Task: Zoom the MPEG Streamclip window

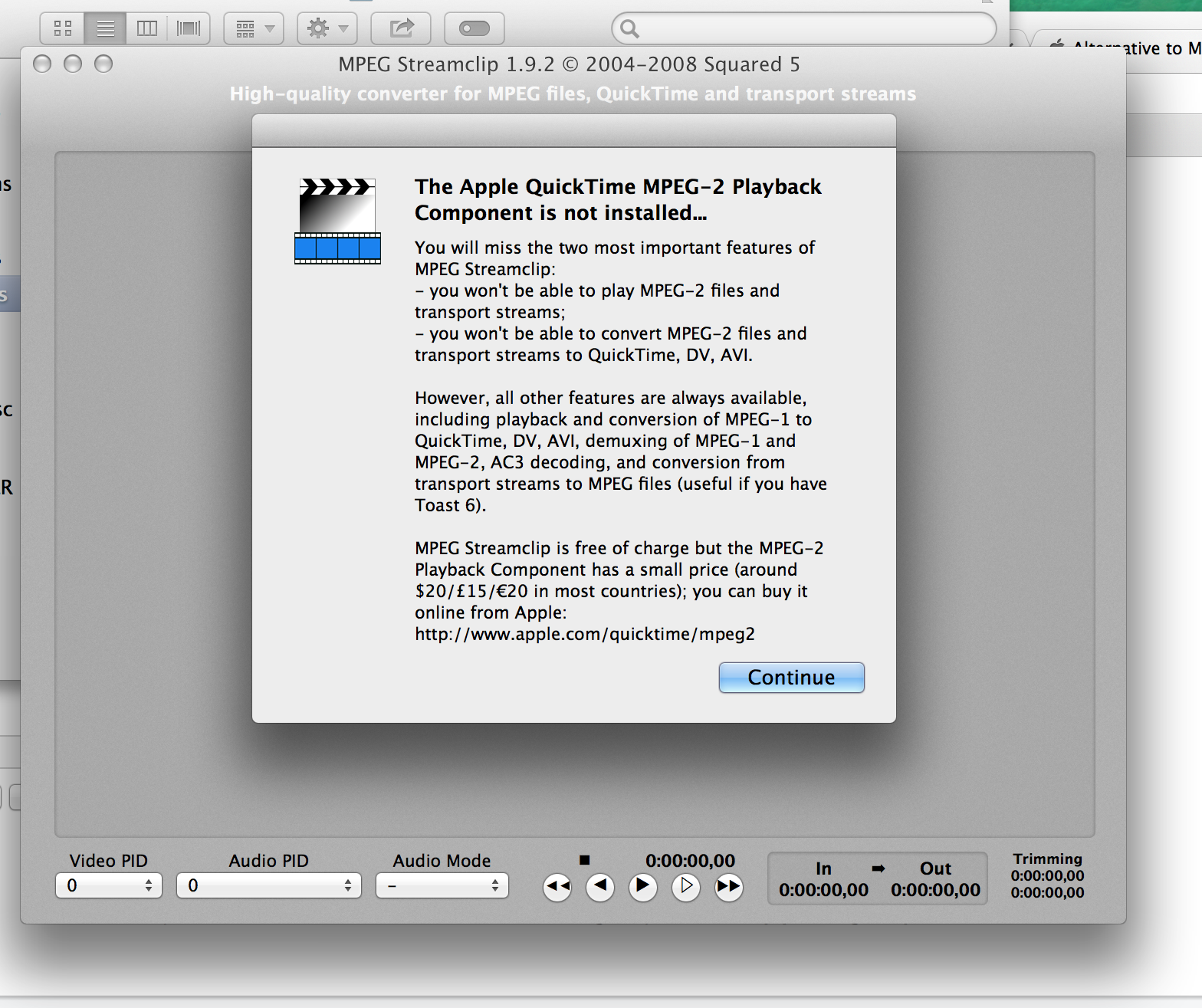Action: [103, 64]
